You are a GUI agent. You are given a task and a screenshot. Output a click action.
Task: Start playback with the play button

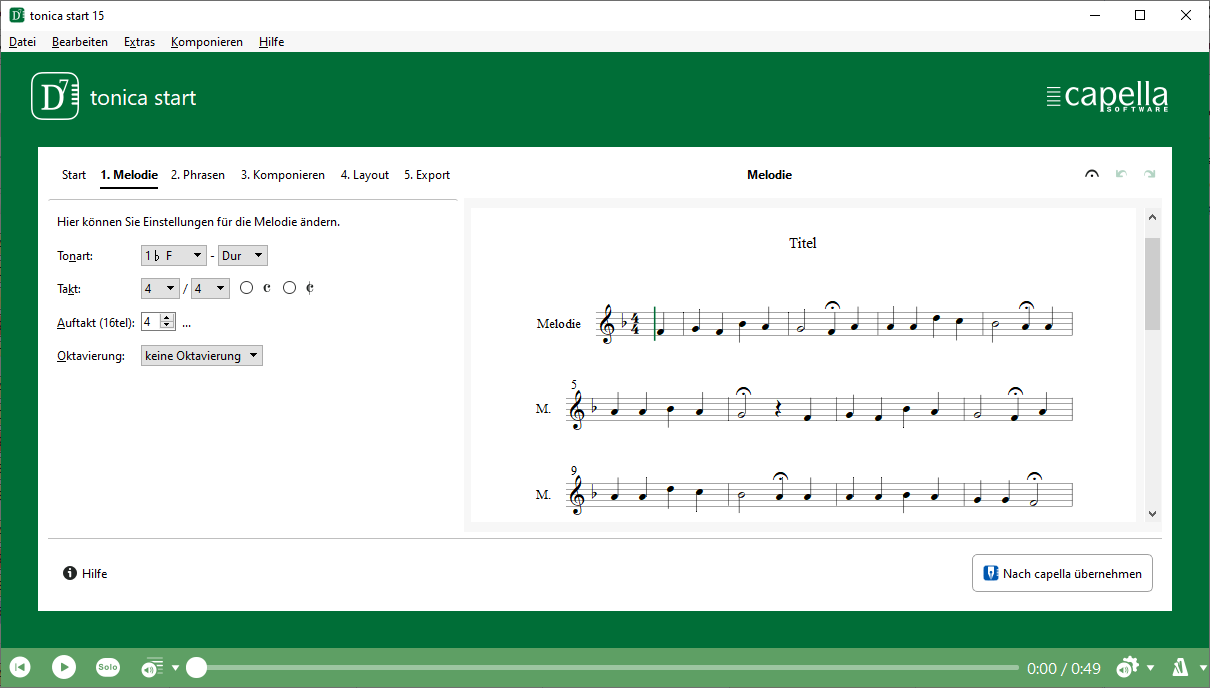pyautogui.click(x=64, y=667)
